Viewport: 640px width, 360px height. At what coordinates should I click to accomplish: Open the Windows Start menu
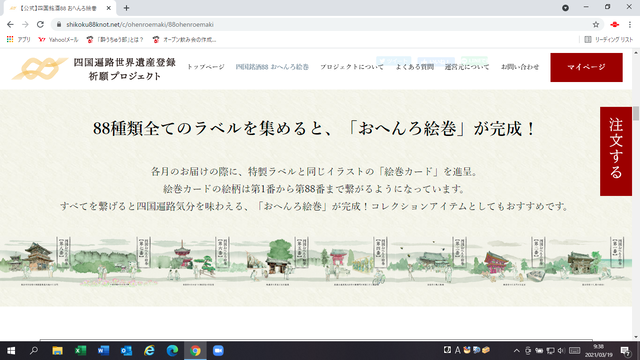(x=11, y=351)
